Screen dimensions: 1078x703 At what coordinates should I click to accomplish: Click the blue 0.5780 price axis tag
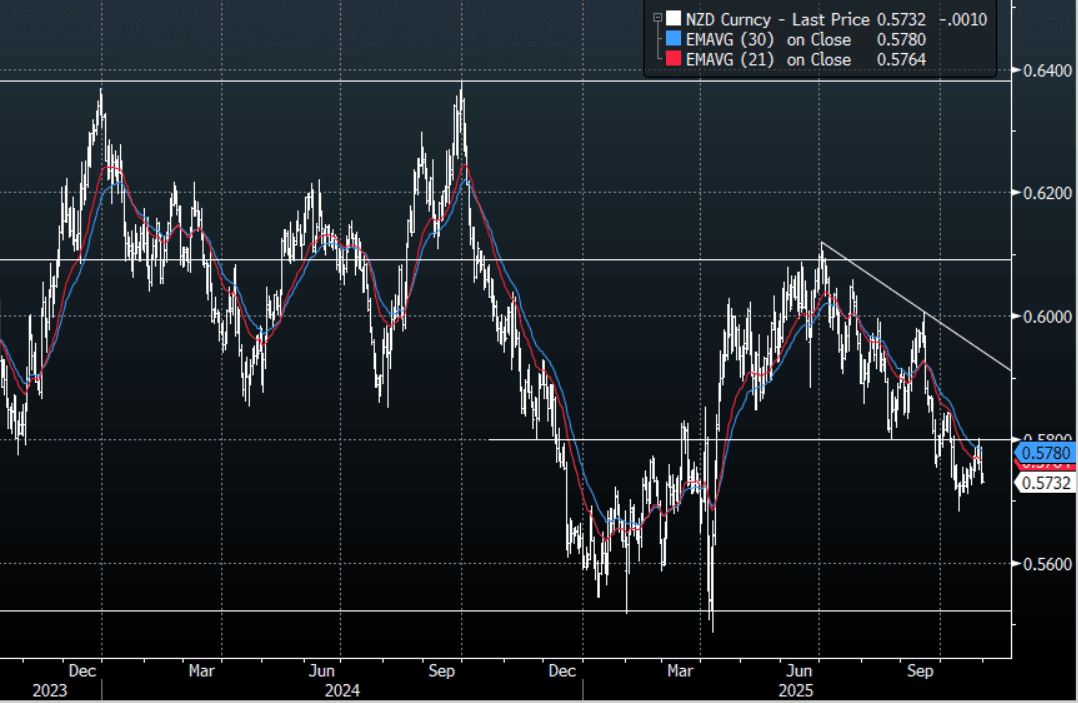click(1046, 453)
